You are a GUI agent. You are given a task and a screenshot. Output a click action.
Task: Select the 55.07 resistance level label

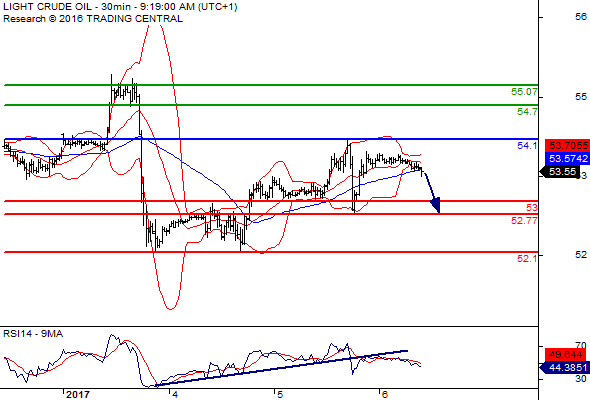point(524,91)
